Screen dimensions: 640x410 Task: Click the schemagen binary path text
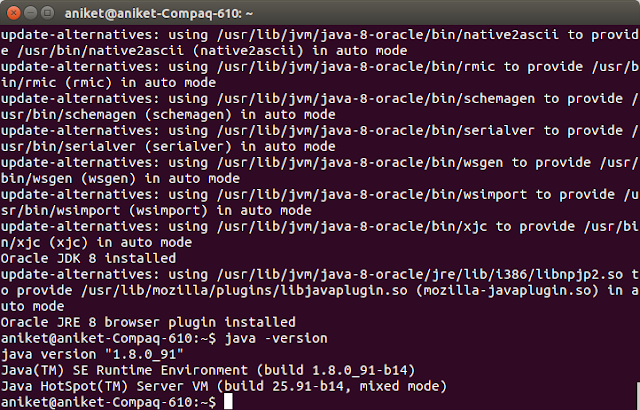click(x=376, y=99)
